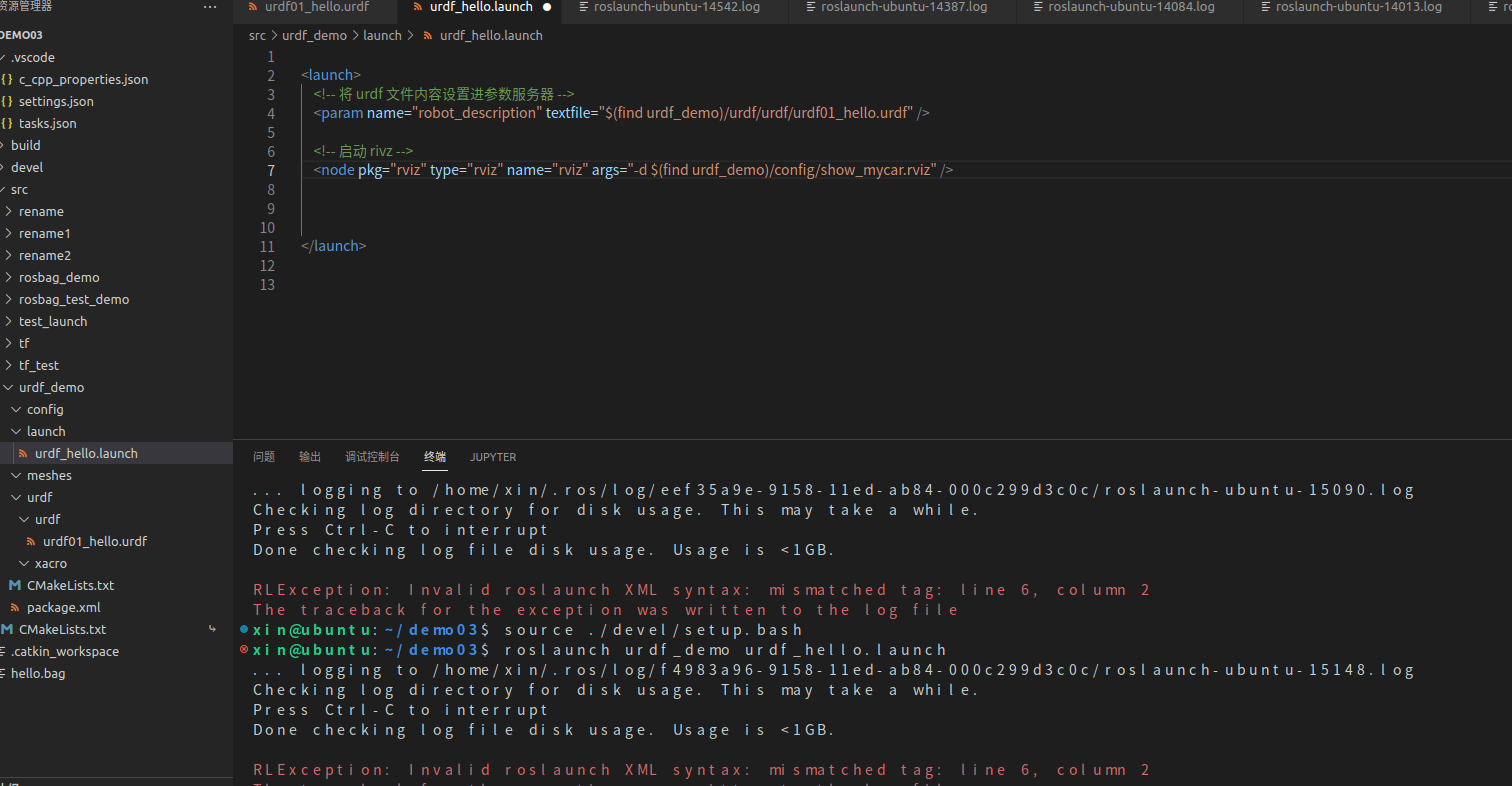Click the blue success dot beside the source command
This screenshot has height=786, width=1512.
click(x=244, y=629)
